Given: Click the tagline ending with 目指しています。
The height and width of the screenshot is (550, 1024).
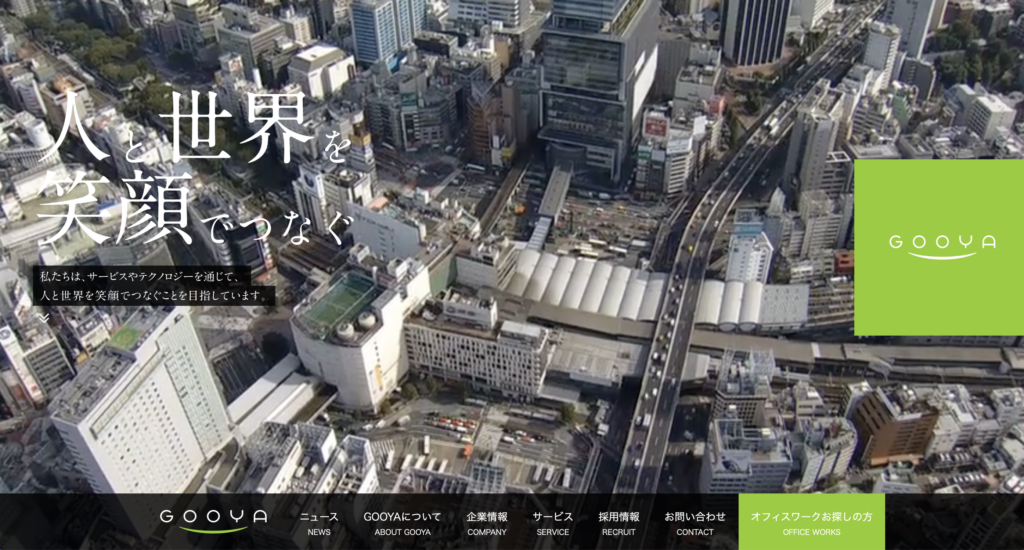Looking at the screenshot, I should click(154, 296).
